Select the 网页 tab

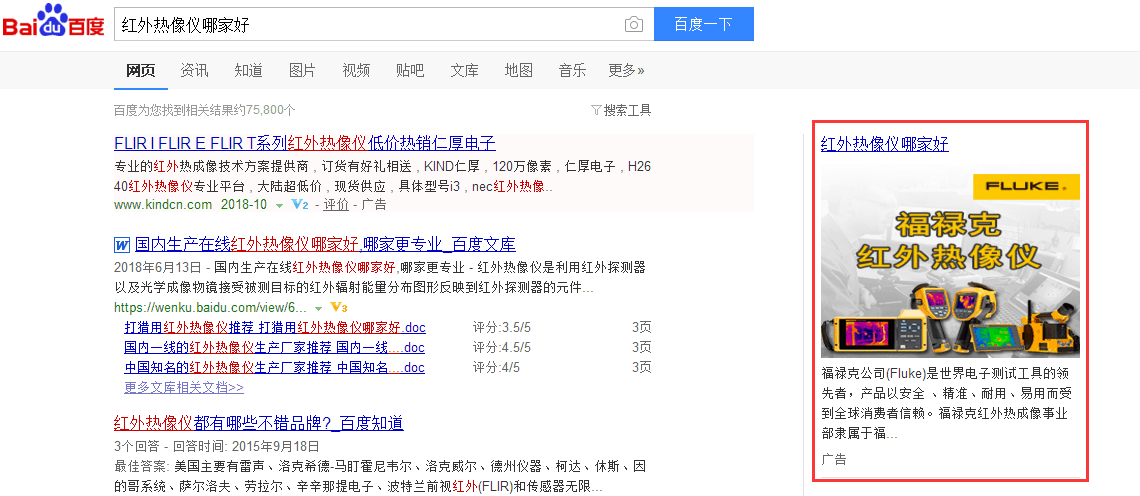[x=140, y=71]
